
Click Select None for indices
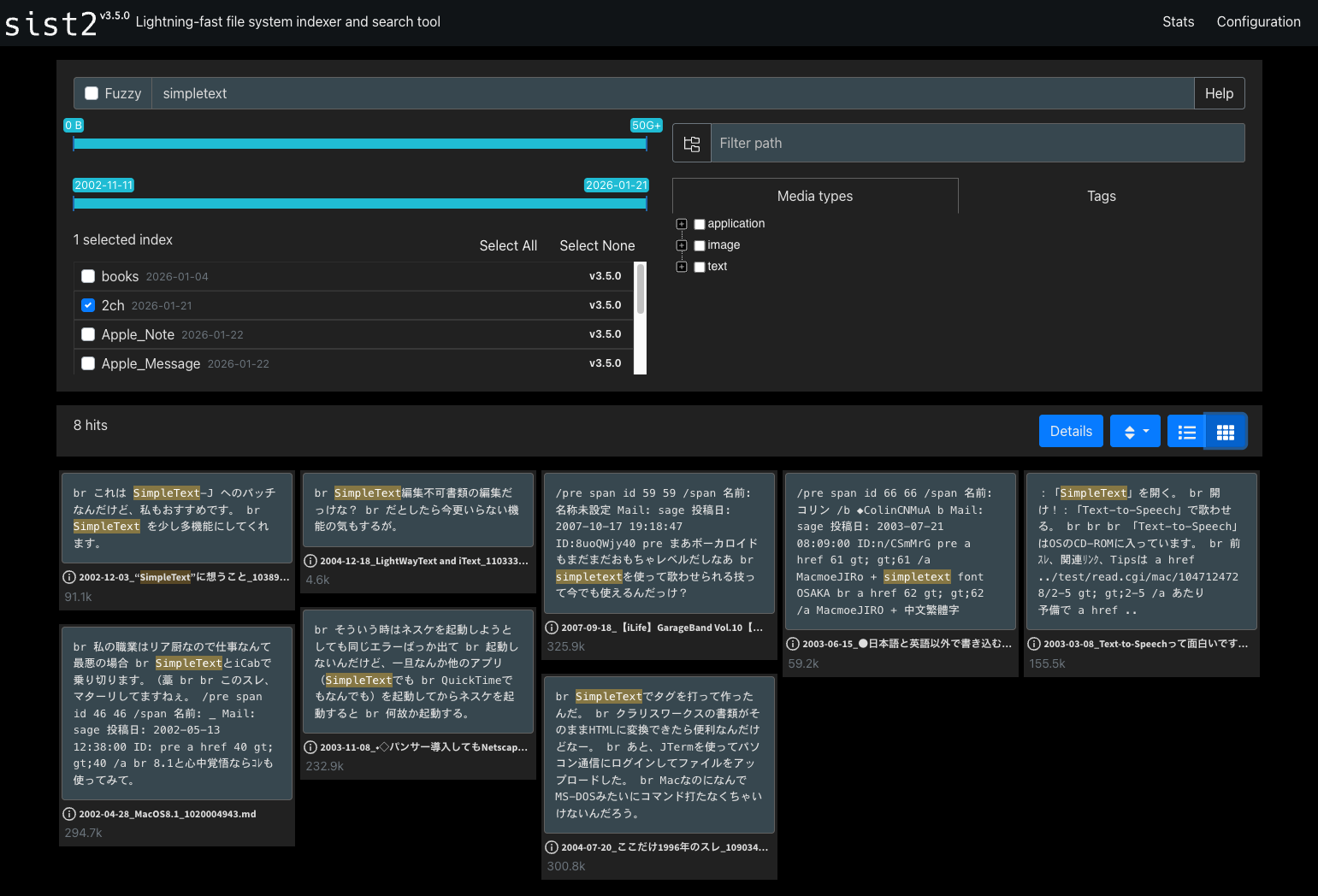tap(597, 246)
